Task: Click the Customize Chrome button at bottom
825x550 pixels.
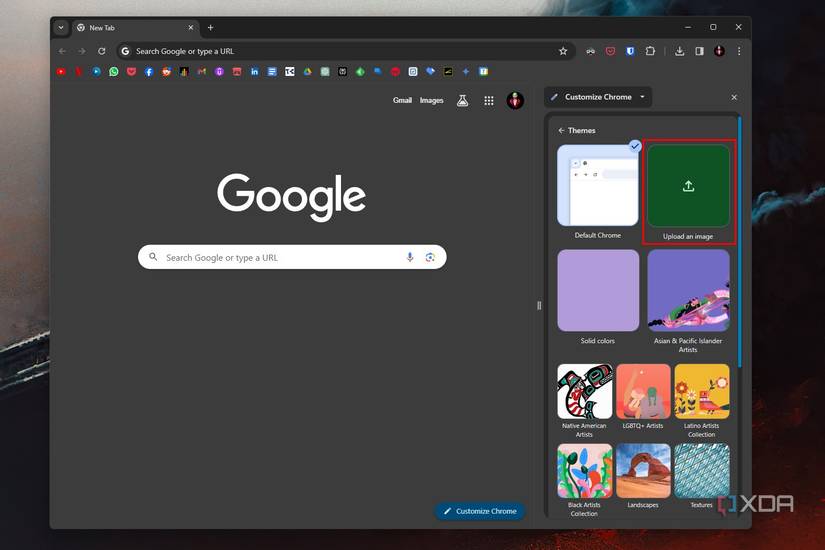Action: [x=480, y=511]
